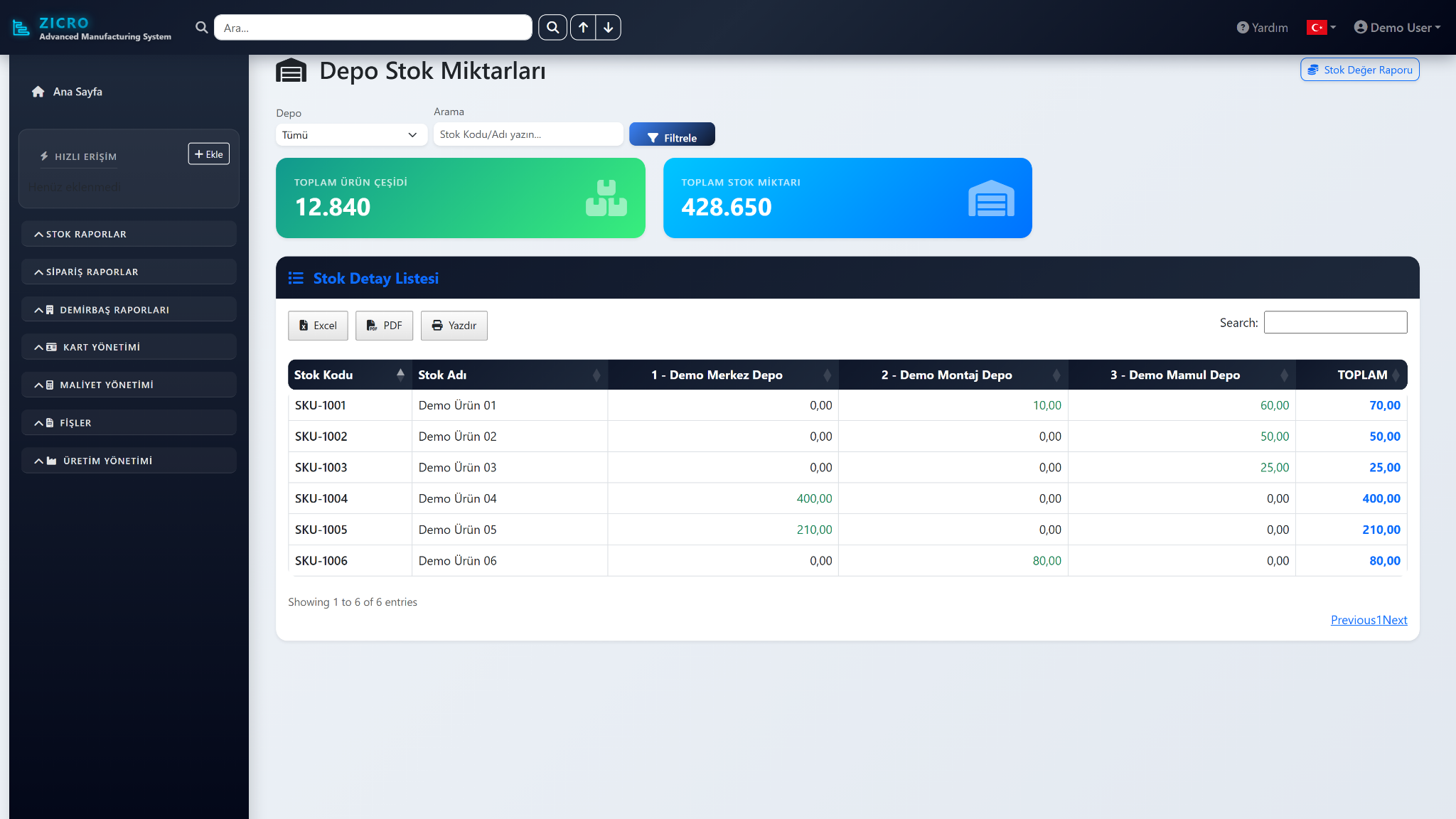
Task: Select the SKU-1005 stock code cell
Action: (350, 530)
